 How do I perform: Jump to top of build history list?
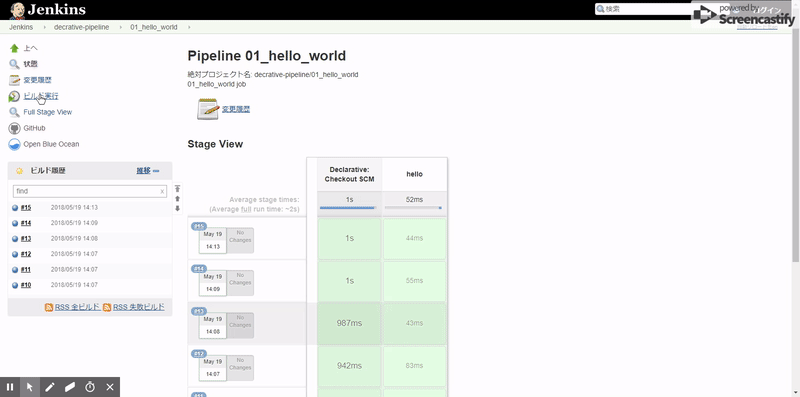click(178, 189)
